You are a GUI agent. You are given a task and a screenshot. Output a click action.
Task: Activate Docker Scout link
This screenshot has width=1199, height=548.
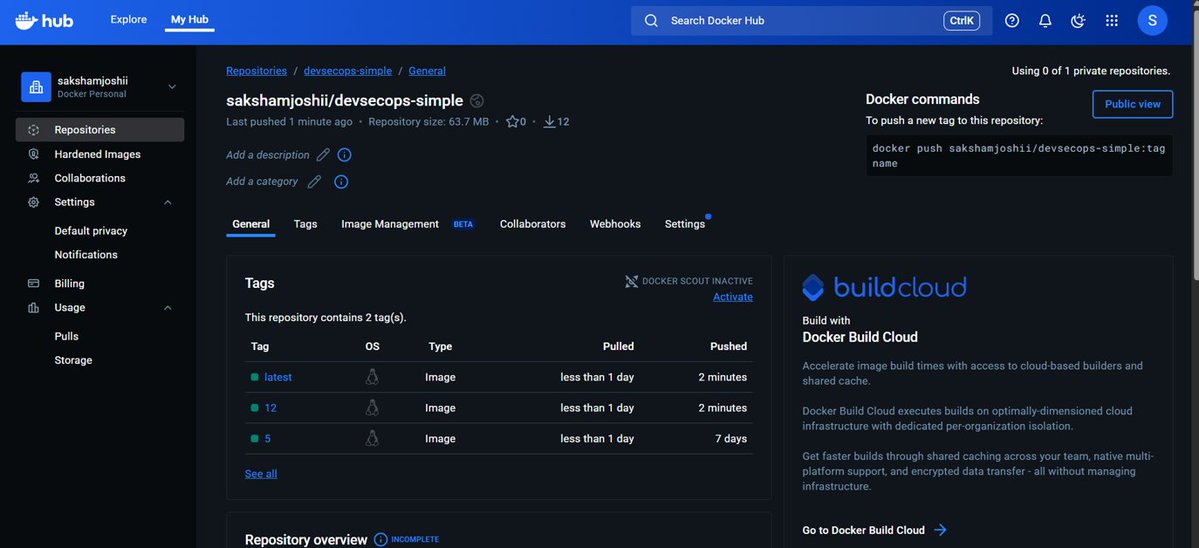pos(733,297)
